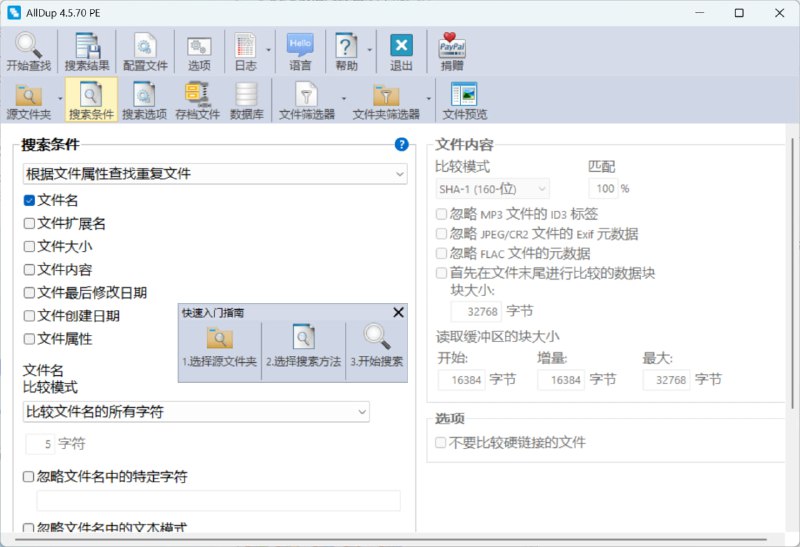The width and height of the screenshot is (800, 547).
Task: Click the vertical scrollbar on the right
Action: (792, 273)
